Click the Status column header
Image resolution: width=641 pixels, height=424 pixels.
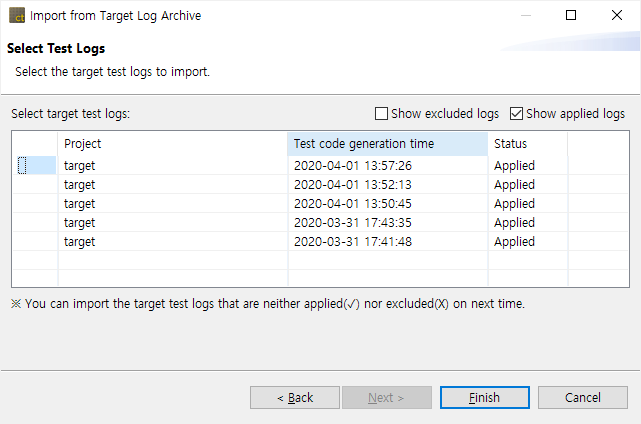527,144
